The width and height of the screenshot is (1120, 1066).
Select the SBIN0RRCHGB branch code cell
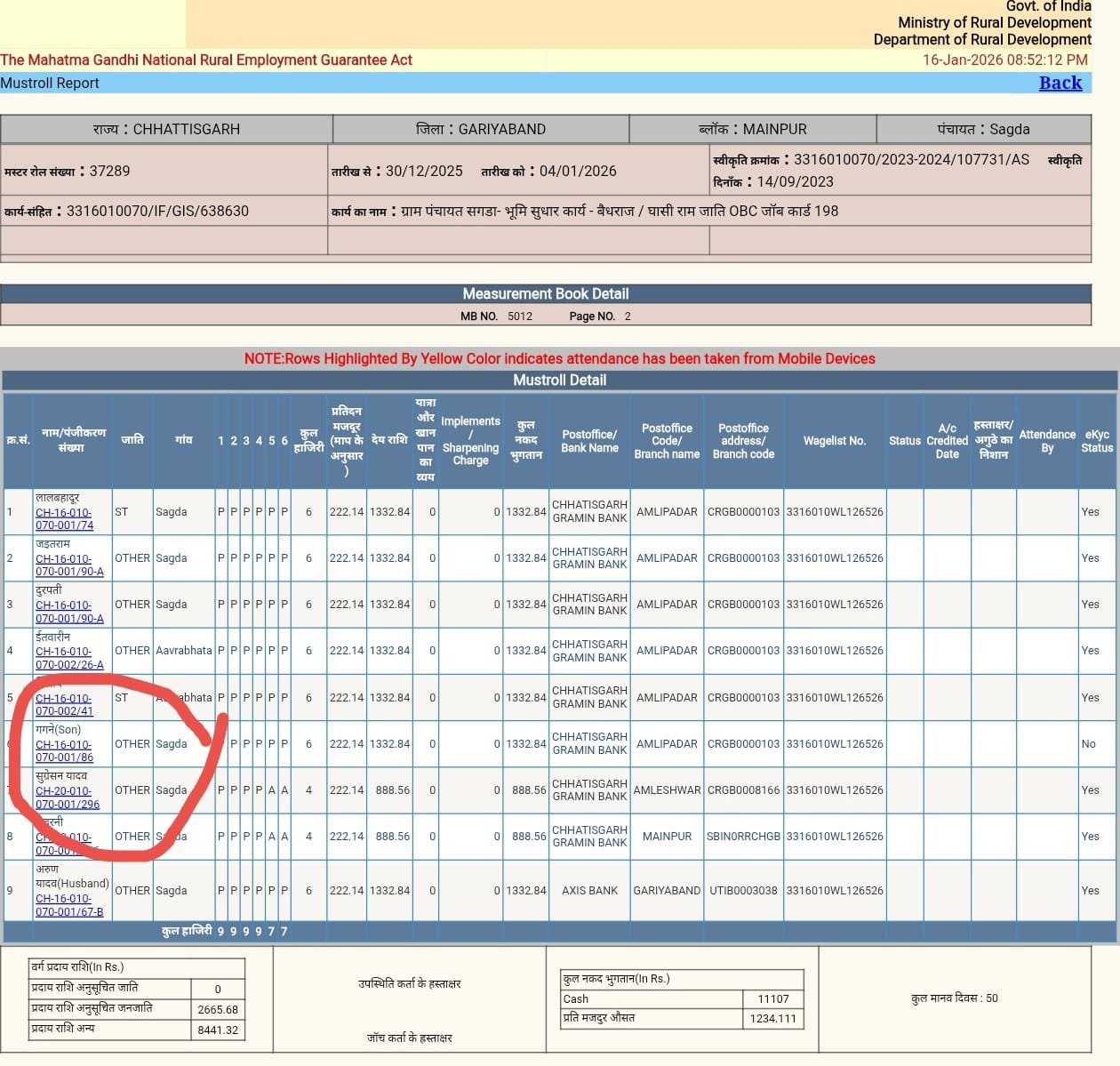tap(743, 836)
